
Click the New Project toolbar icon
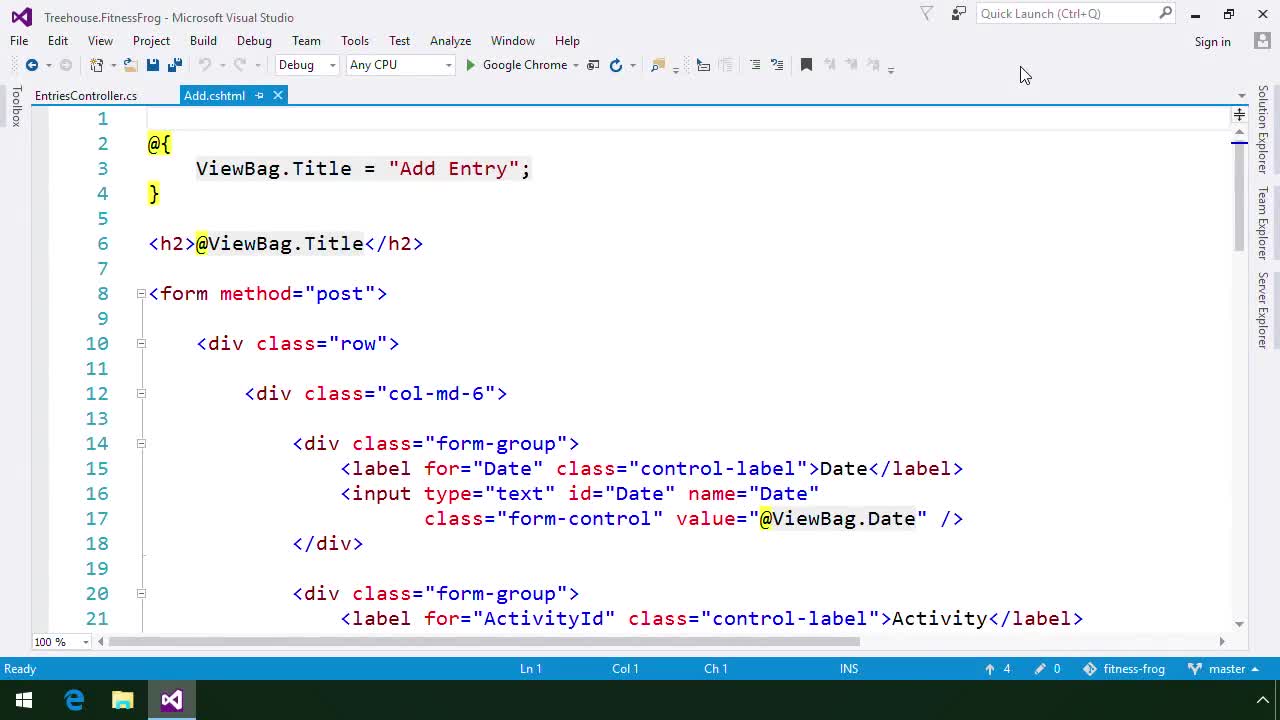click(x=97, y=64)
